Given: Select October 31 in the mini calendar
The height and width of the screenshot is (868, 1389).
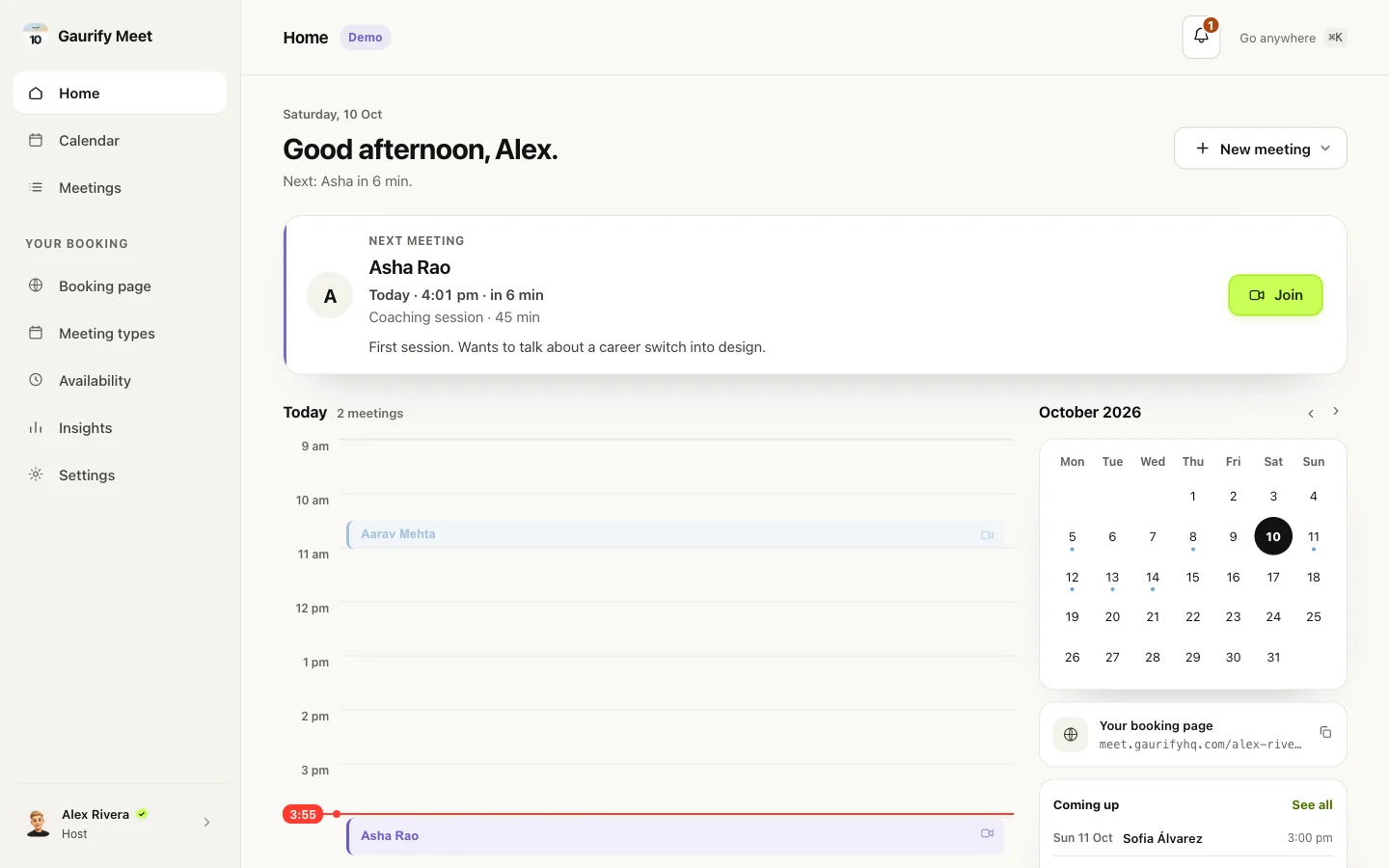Looking at the screenshot, I should [1273, 658].
